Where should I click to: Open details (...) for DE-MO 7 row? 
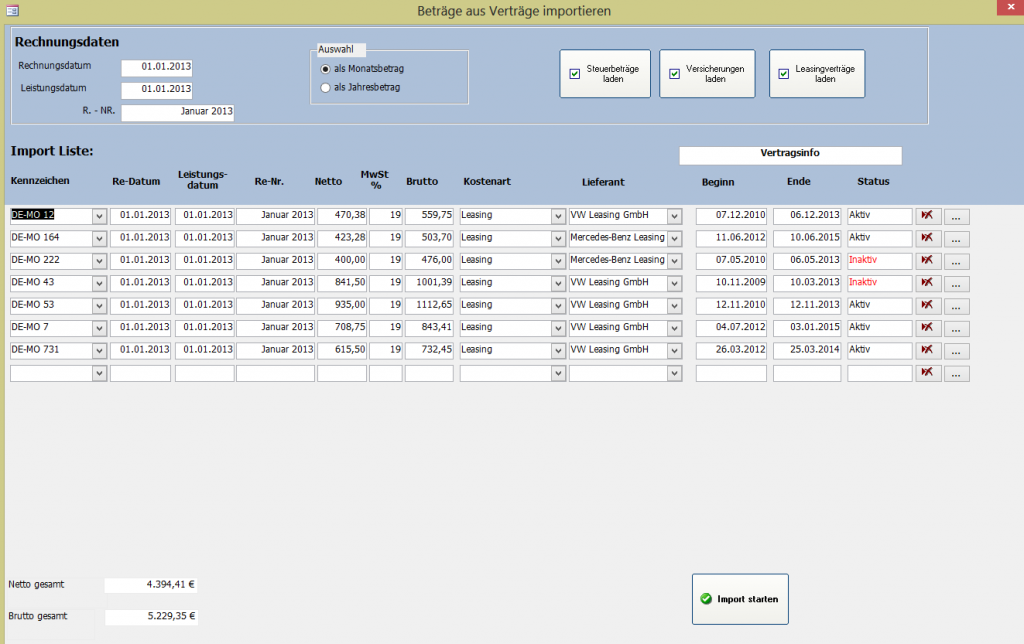(957, 329)
